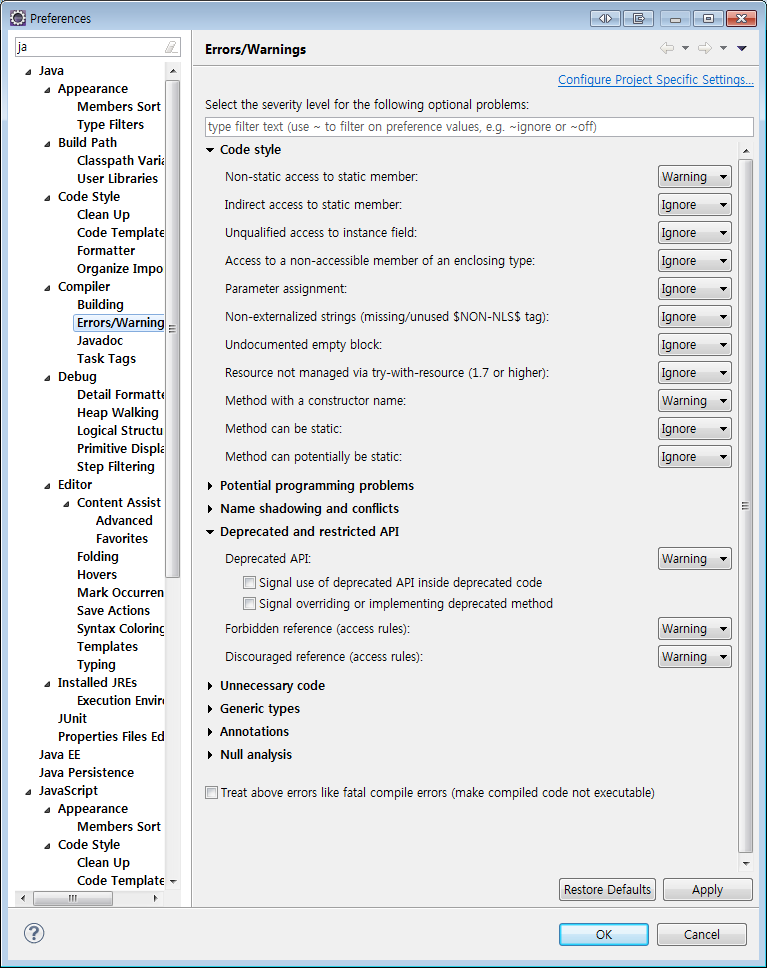Open the back history dropdown arrow
767x968 pixels.
[x=685, y=48]
